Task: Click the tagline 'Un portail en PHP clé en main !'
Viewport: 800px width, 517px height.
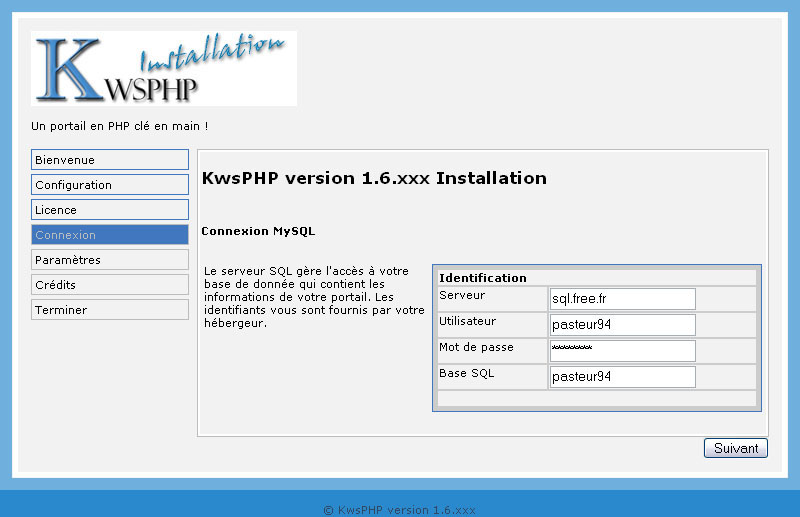Action: [119, 126]
